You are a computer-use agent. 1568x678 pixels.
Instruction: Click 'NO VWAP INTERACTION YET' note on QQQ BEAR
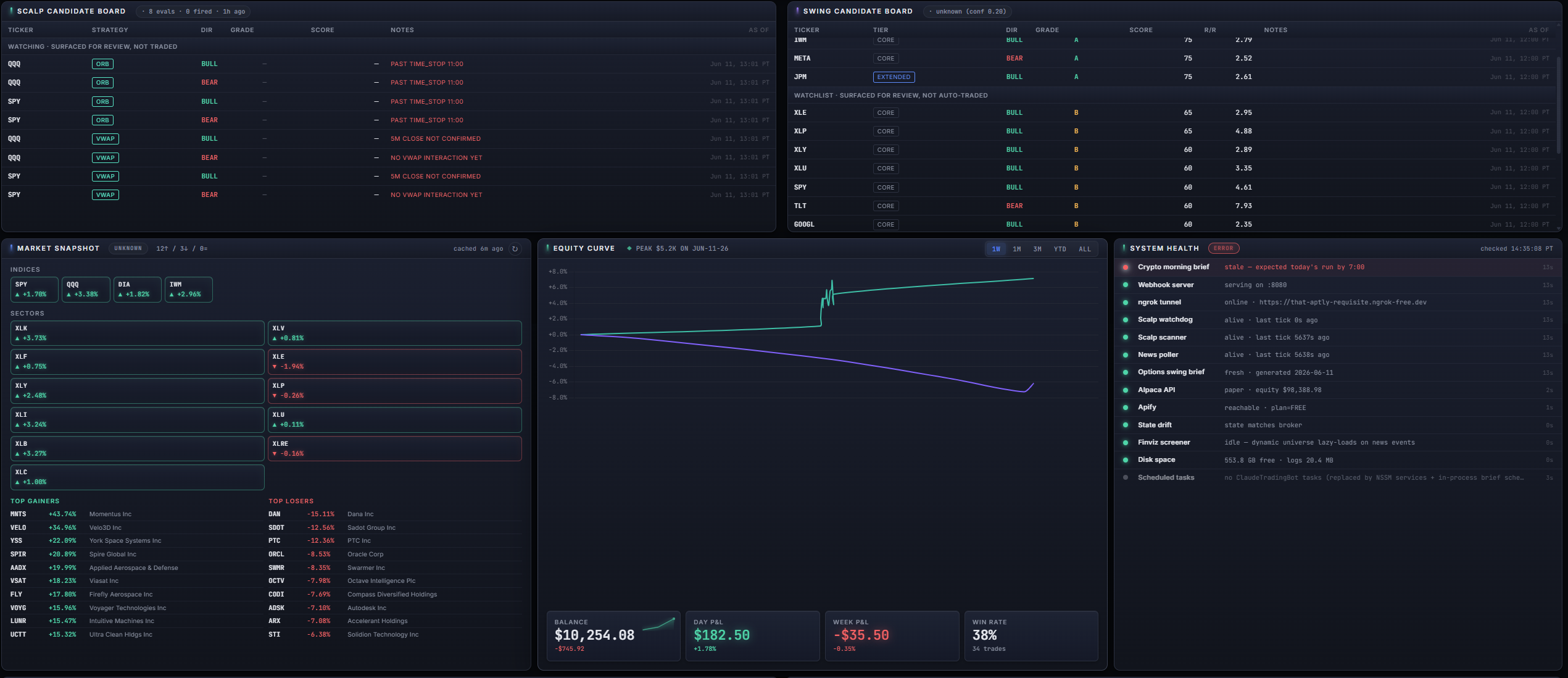(x=436, y=158)
